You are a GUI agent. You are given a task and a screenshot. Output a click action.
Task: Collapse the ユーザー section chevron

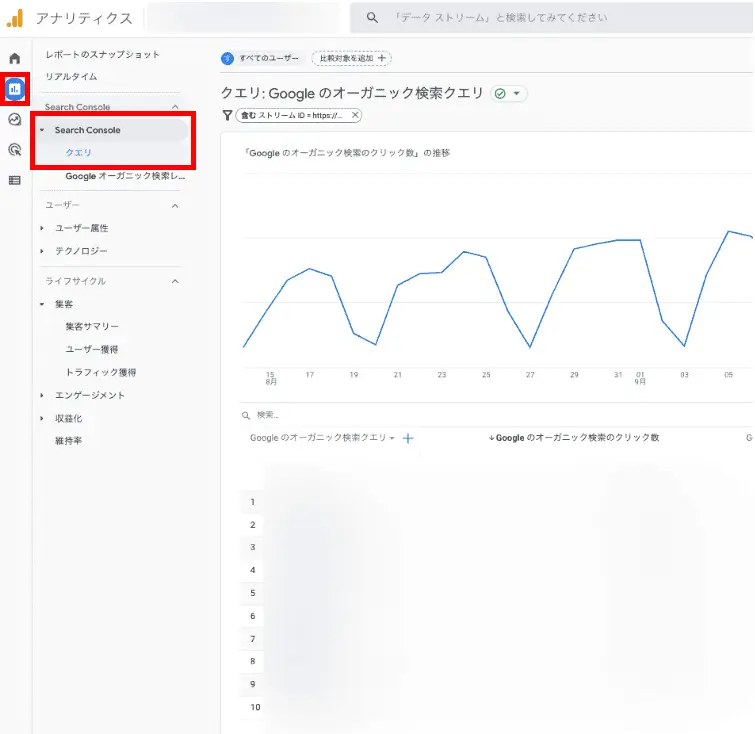175,206
